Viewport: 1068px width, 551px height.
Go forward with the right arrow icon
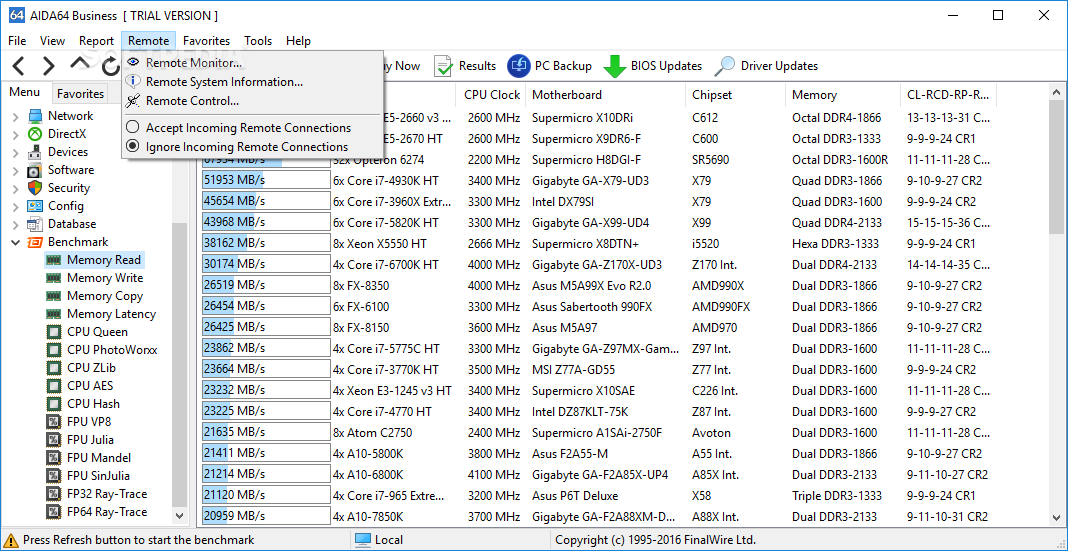(48, 66)
